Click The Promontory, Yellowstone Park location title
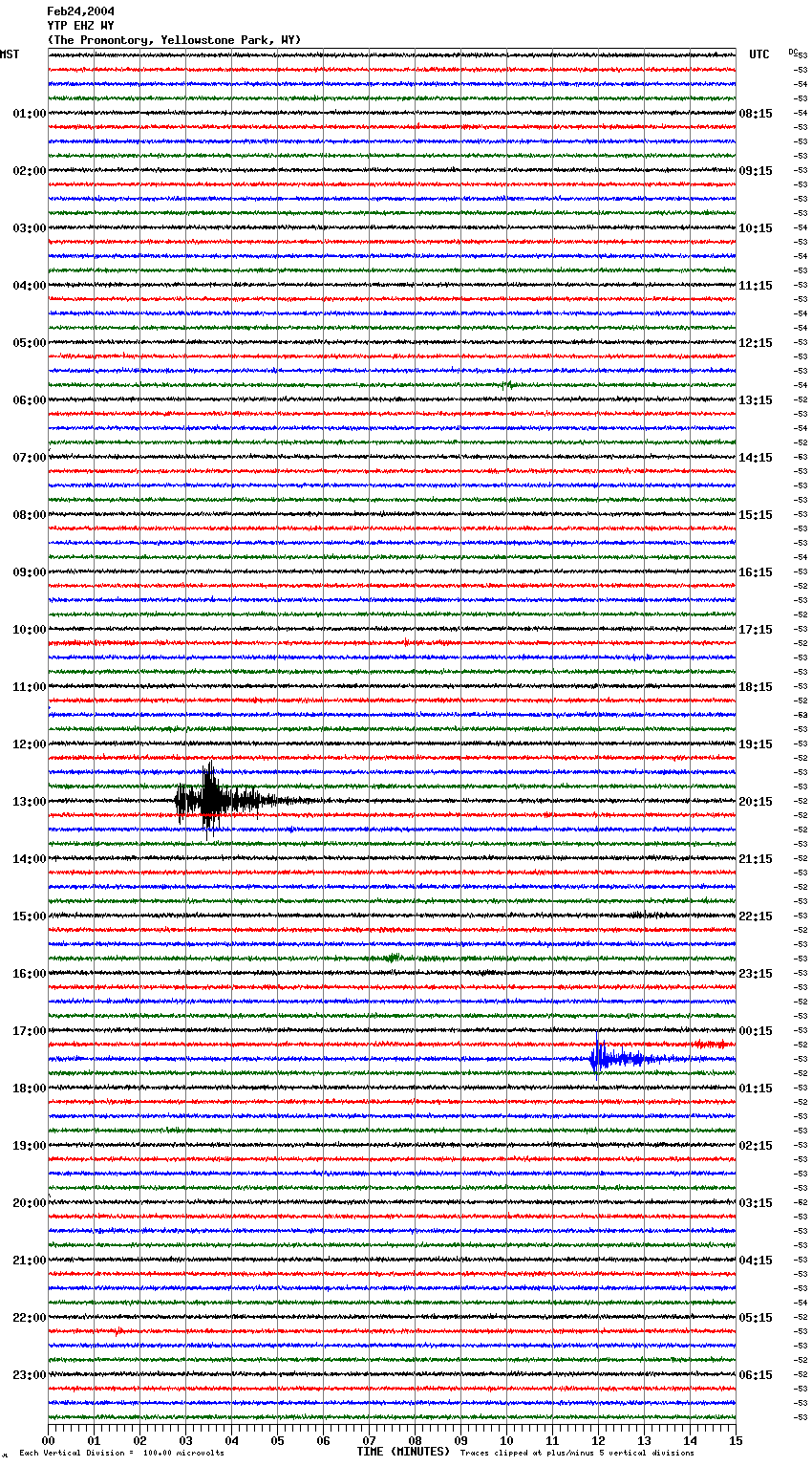The image size is (812, 1466). pos(174,40)
